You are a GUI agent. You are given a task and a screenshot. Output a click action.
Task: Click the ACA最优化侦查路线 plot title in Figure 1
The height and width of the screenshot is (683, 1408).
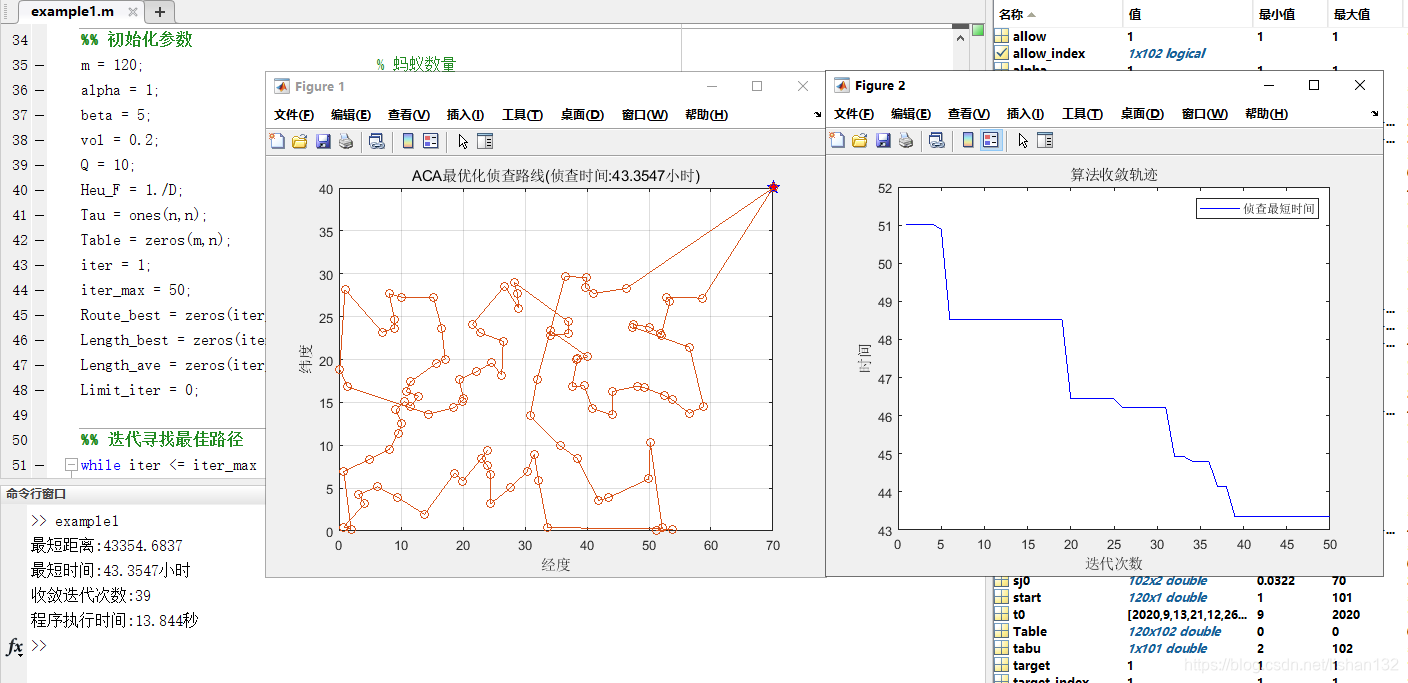555,176
